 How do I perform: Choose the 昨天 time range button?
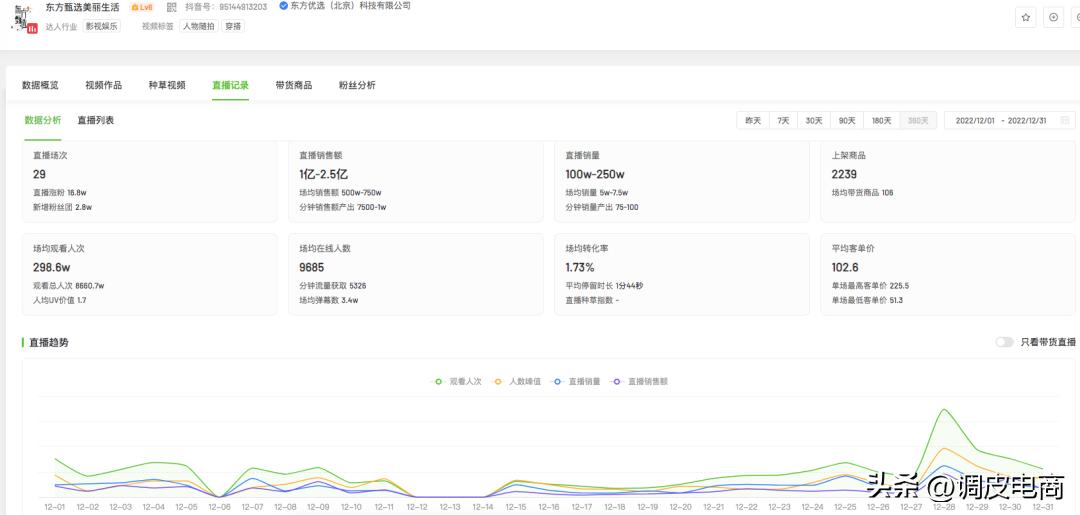[x=752, y=121]
